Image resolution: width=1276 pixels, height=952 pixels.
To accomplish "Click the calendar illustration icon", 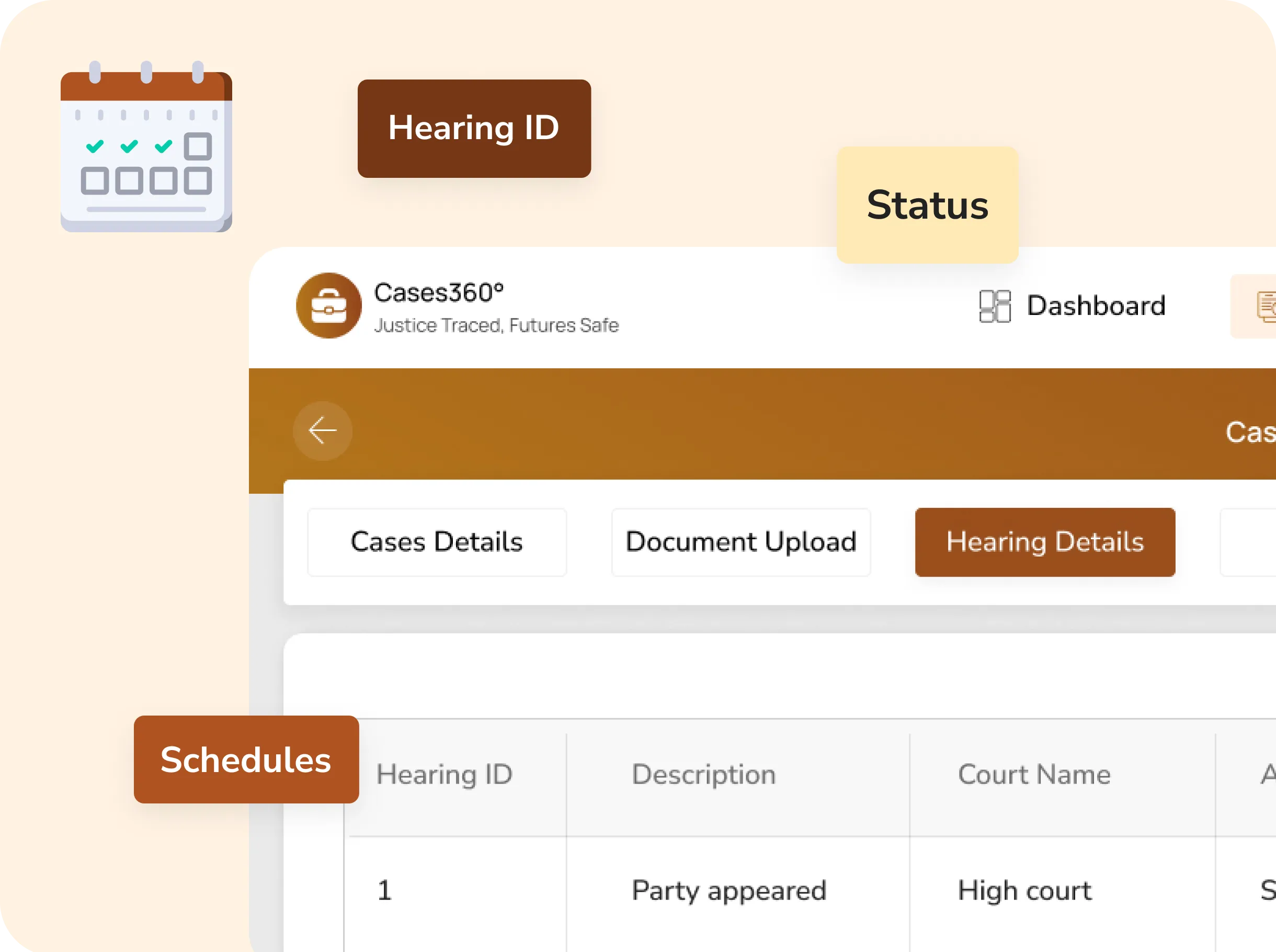I will 146,148.
